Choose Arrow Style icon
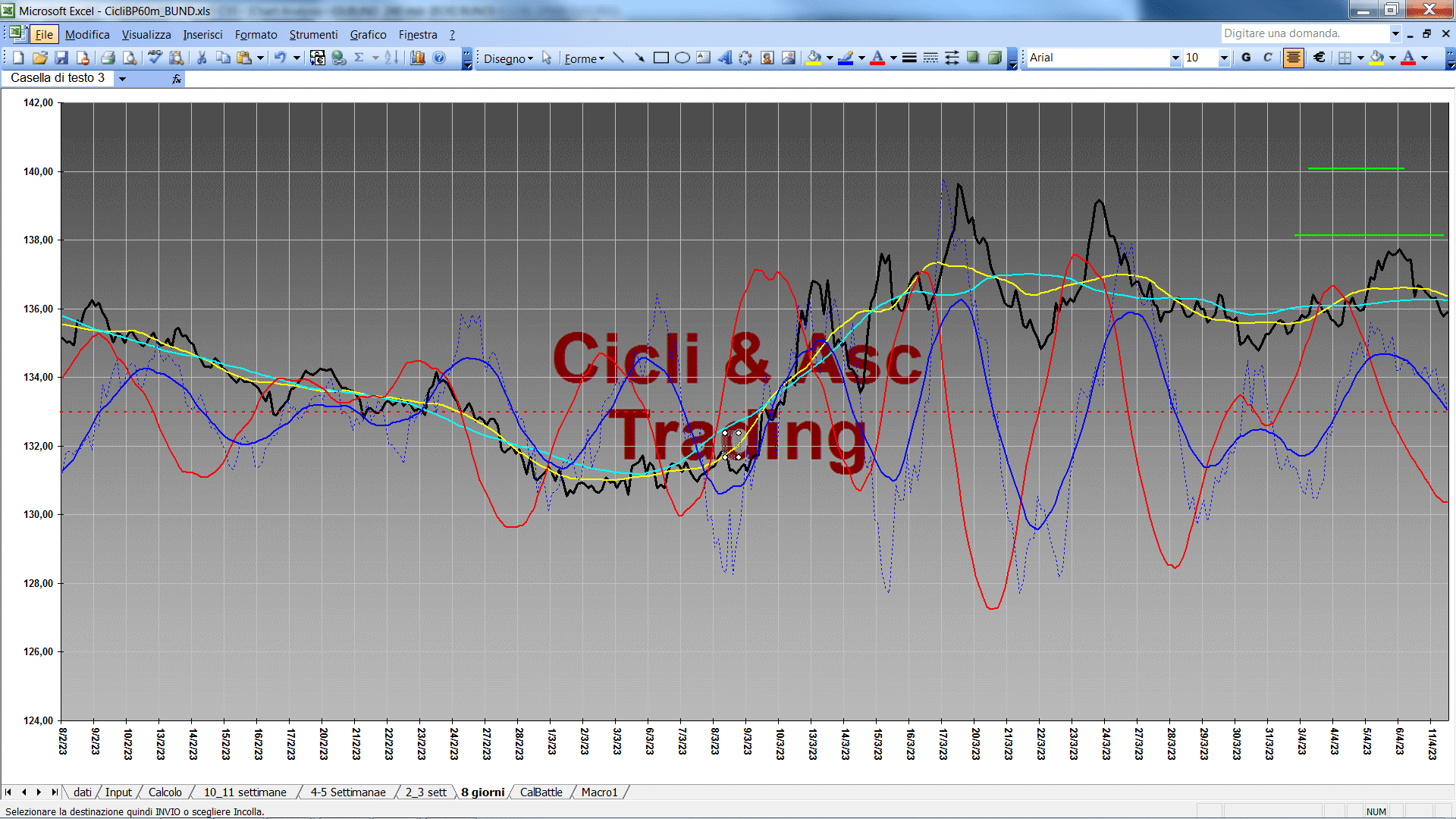Viewport: 1456px width, 819px height. [x=952, y=58]
